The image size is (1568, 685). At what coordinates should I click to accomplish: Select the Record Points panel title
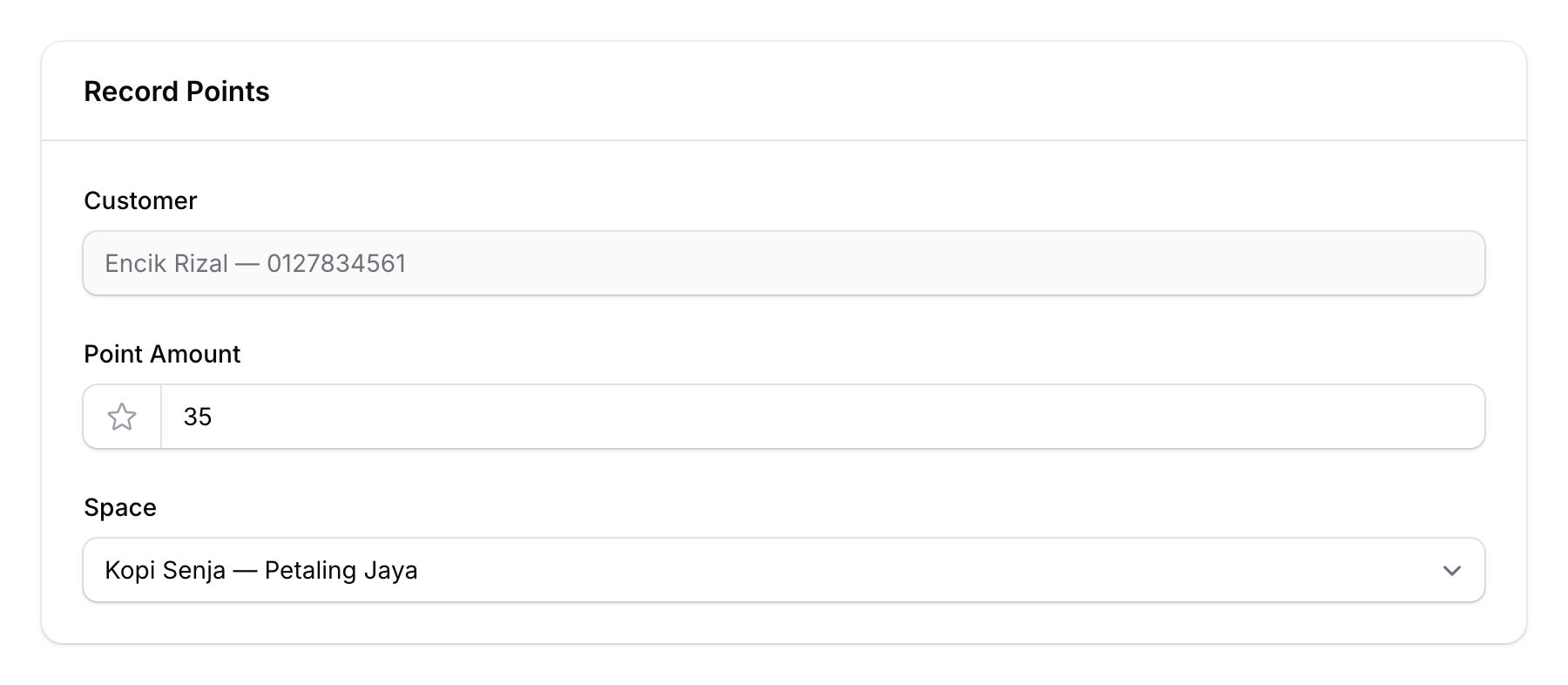click(177, 91)
